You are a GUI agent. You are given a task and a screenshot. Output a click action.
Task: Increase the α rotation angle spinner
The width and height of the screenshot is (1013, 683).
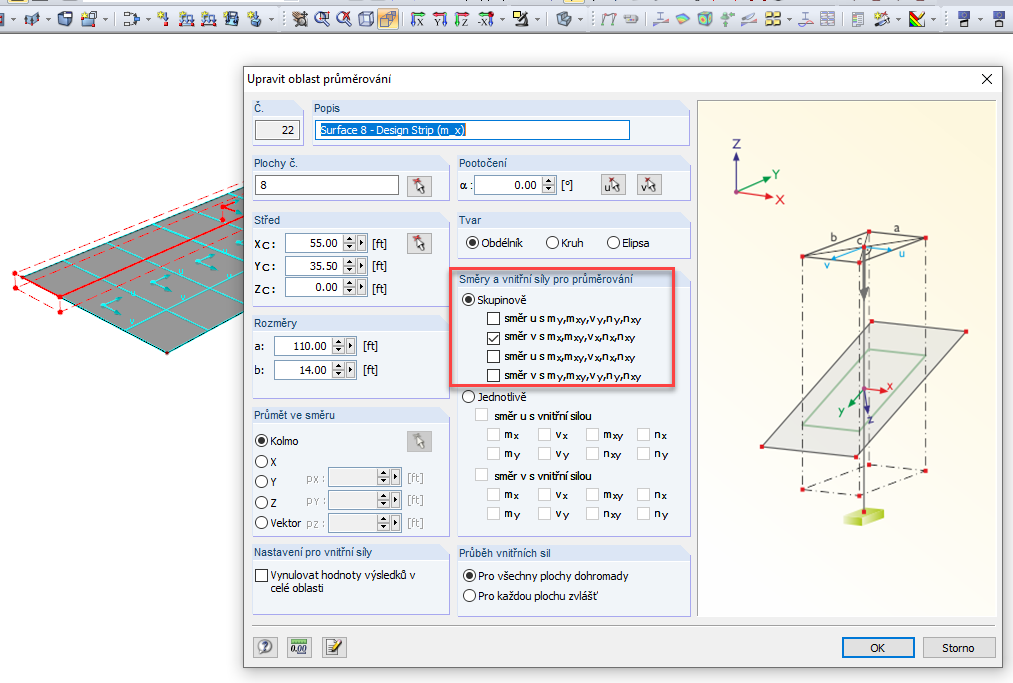[548, 181]
